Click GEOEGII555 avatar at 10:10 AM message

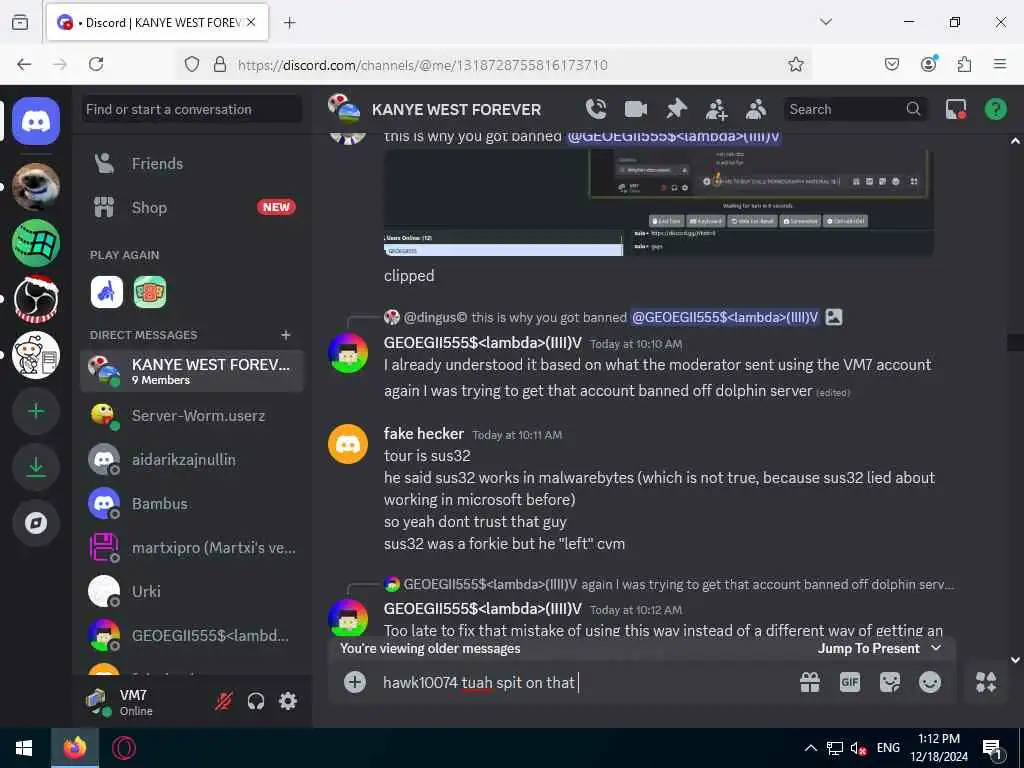(x=347, y=353)
